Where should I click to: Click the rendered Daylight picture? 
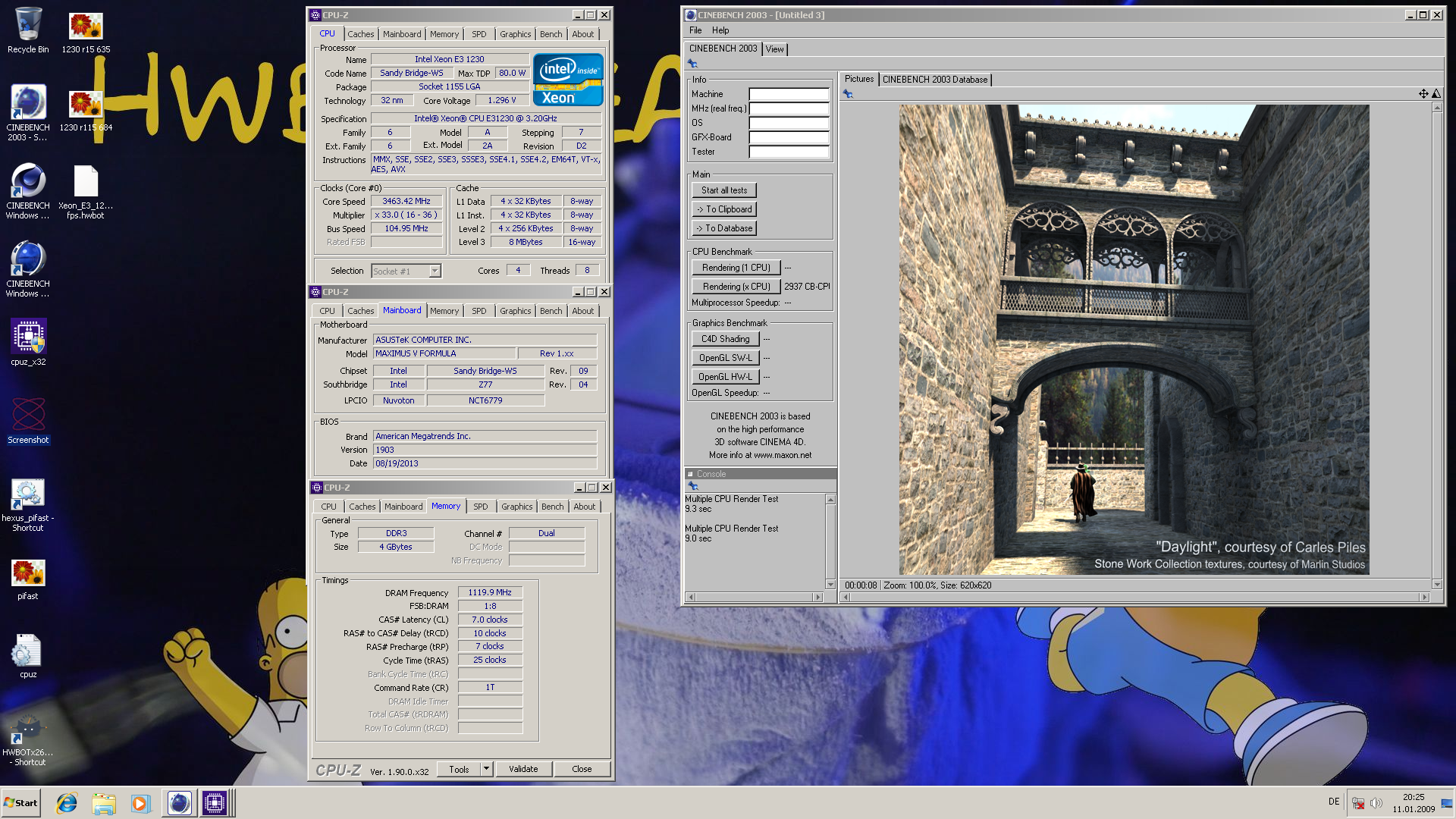tap(1134, 340)
